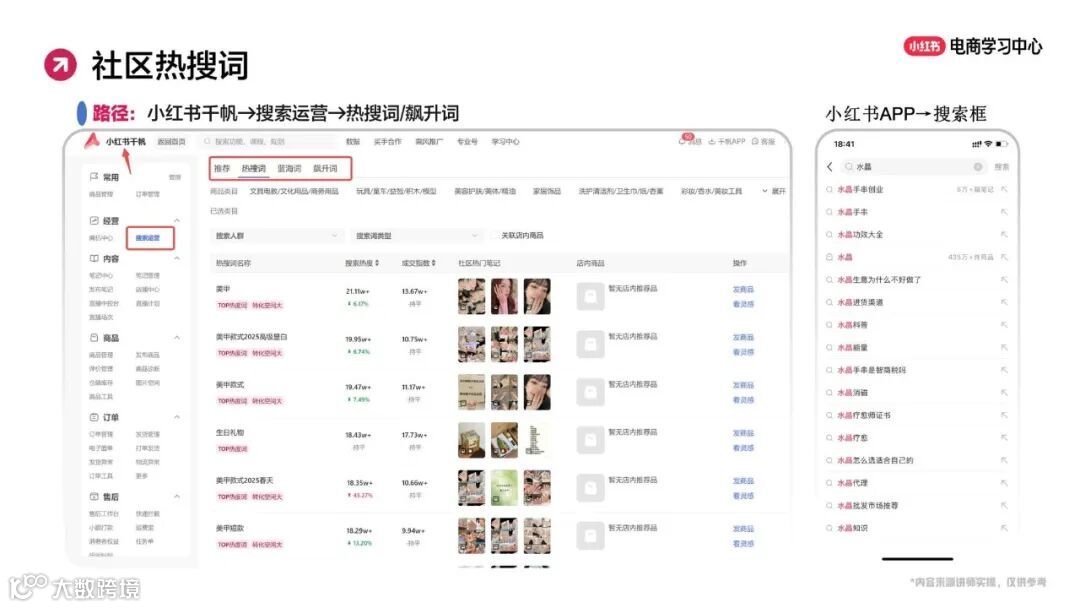
Task: Click the 客服 customer service icon
Action: [755, 141]
